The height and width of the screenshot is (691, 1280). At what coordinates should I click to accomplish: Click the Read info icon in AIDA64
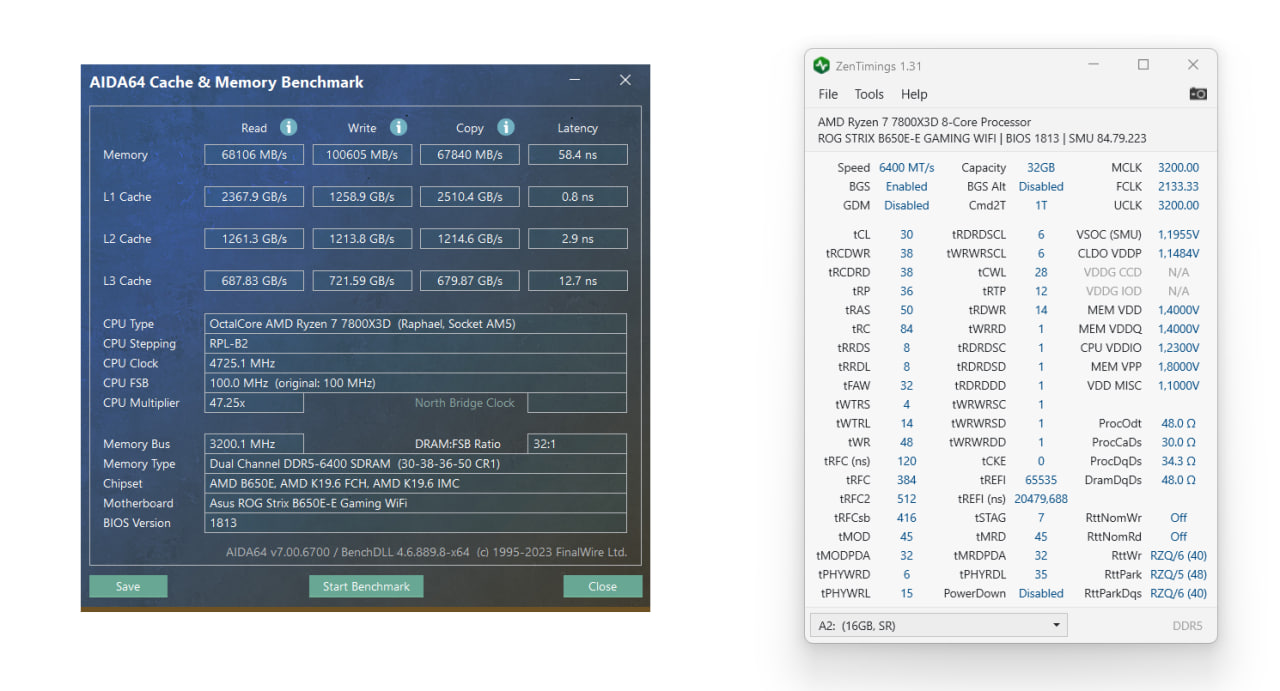coord(288,127)
